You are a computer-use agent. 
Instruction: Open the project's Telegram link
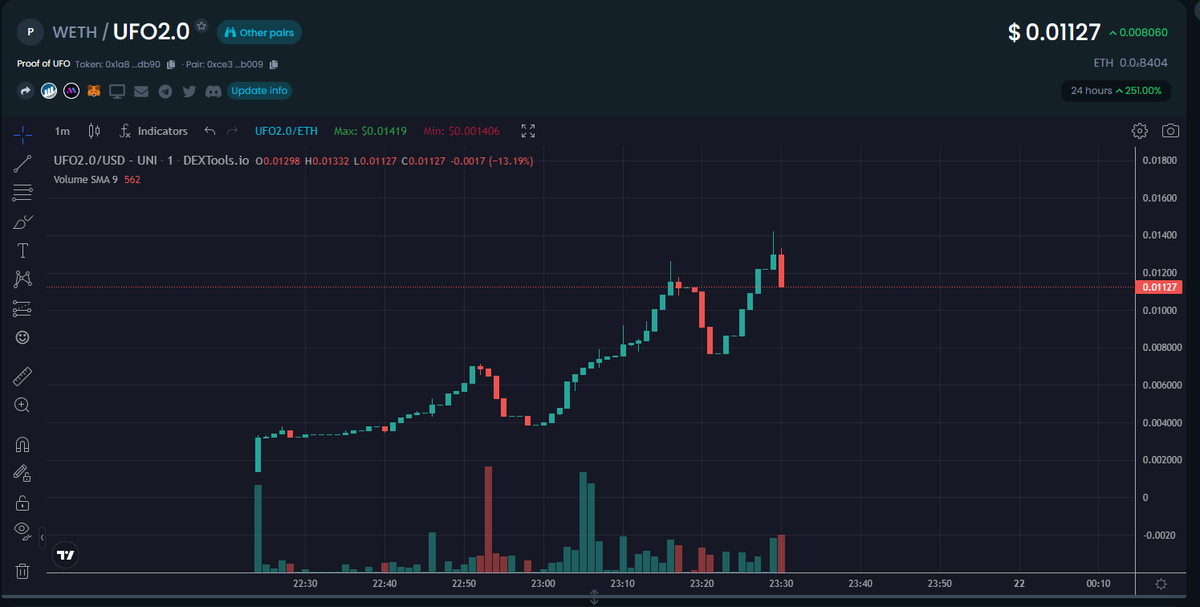coord(165,91)
